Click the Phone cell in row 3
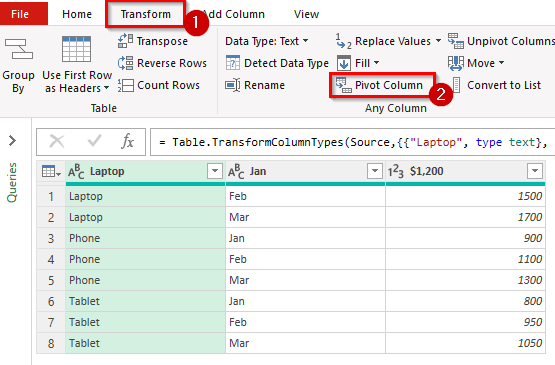 click(x=145, y=238)
